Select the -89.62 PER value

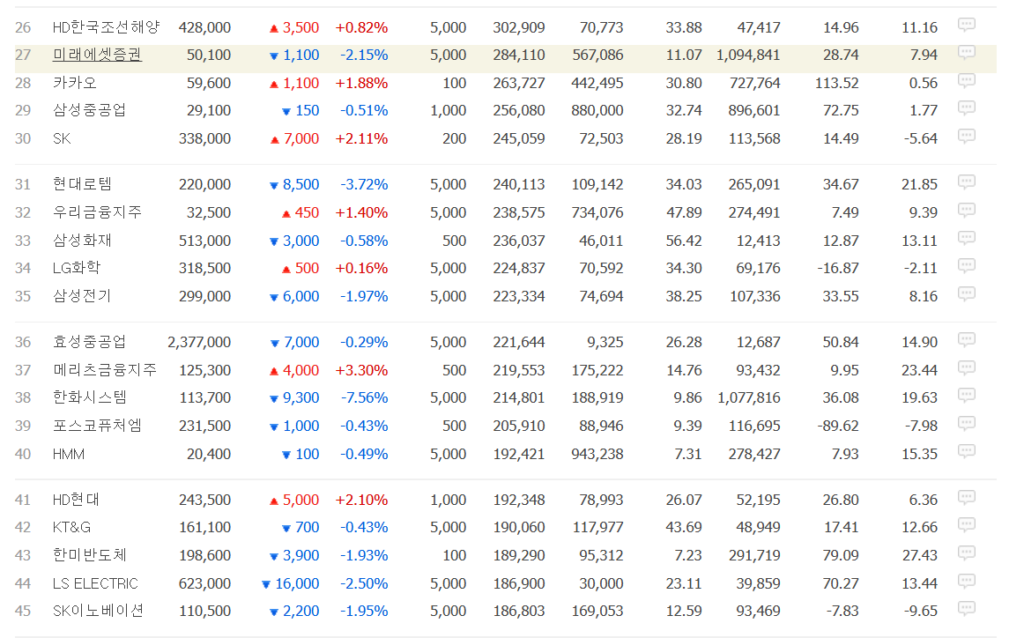(x=838, y=425)
